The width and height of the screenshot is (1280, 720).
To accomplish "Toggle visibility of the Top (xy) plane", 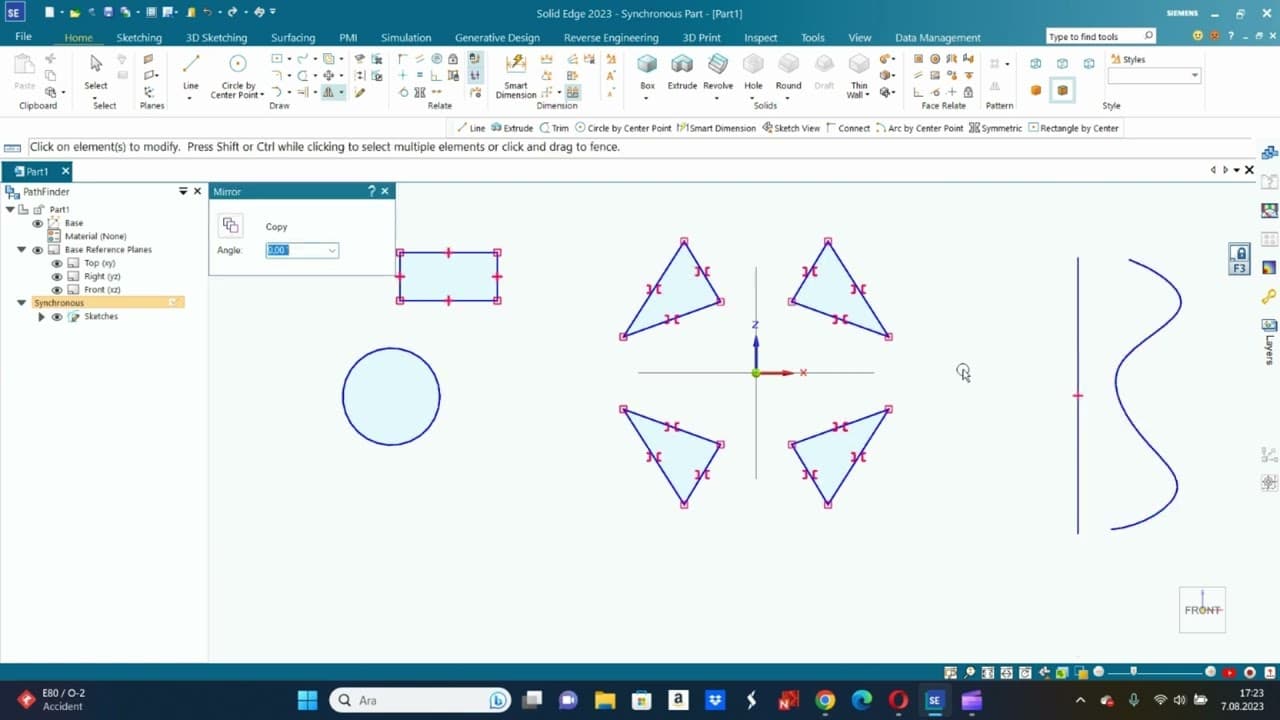I will 57,263.
